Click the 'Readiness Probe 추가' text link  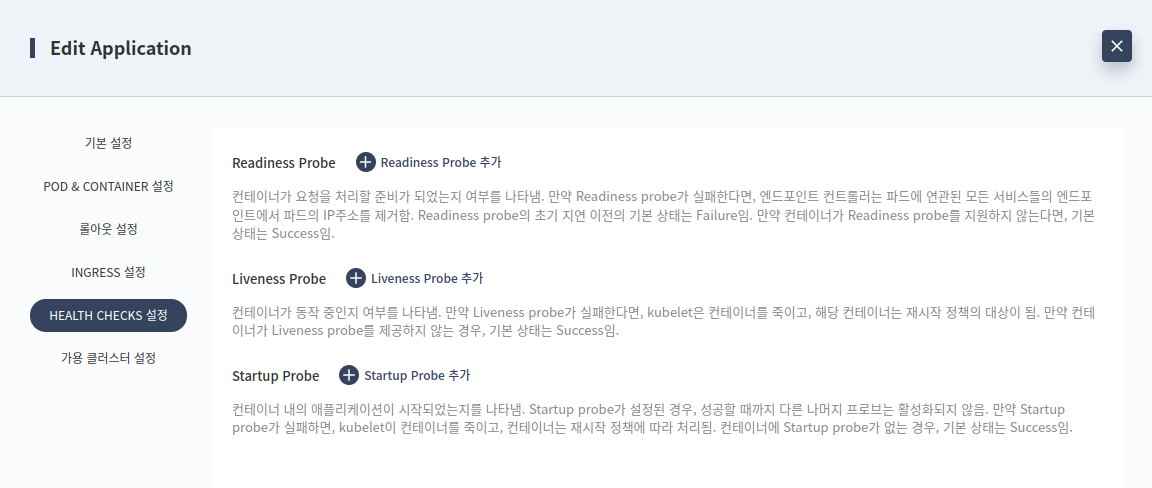tap(441, 162)
